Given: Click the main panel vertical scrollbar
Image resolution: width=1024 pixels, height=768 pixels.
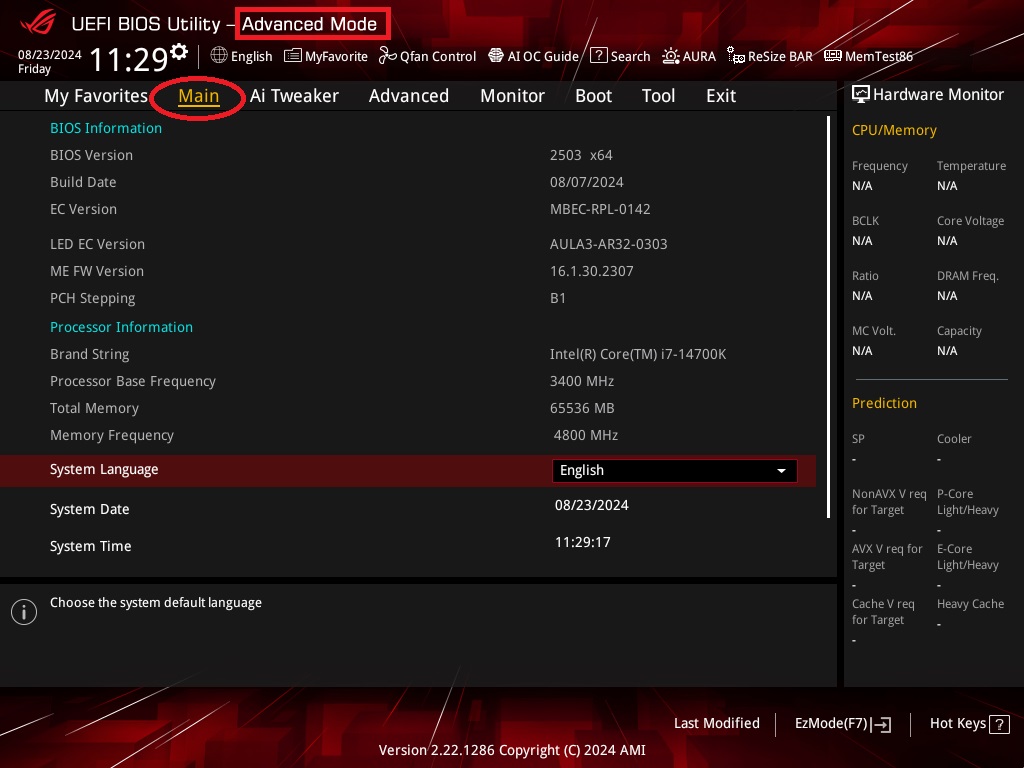Looking at the screenshot, I should point(828,317).
